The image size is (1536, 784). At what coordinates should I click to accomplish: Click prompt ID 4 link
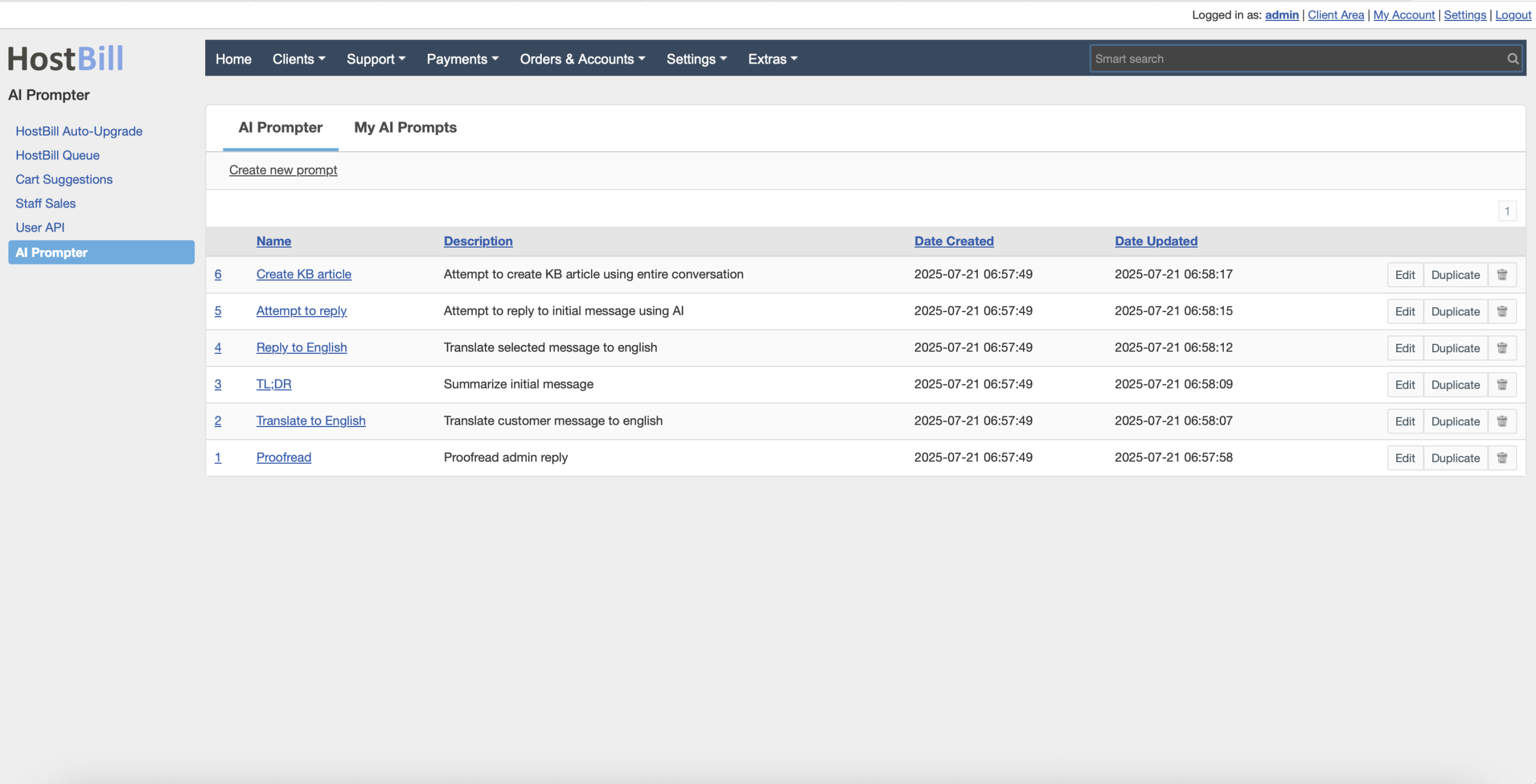(x=218, y=347)
